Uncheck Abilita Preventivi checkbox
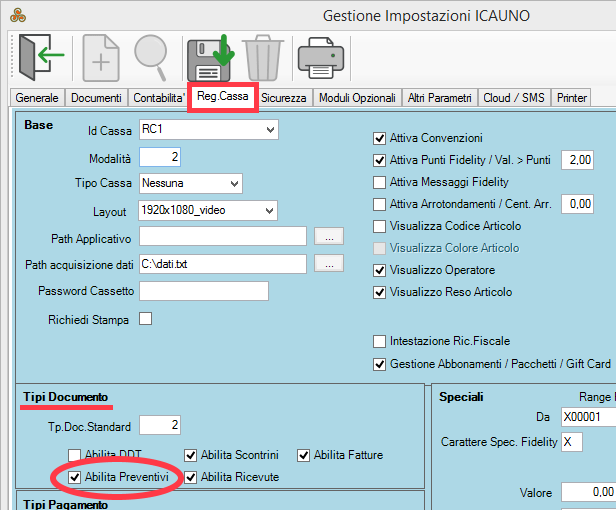The image size is (616, 510). coord(75,478)
